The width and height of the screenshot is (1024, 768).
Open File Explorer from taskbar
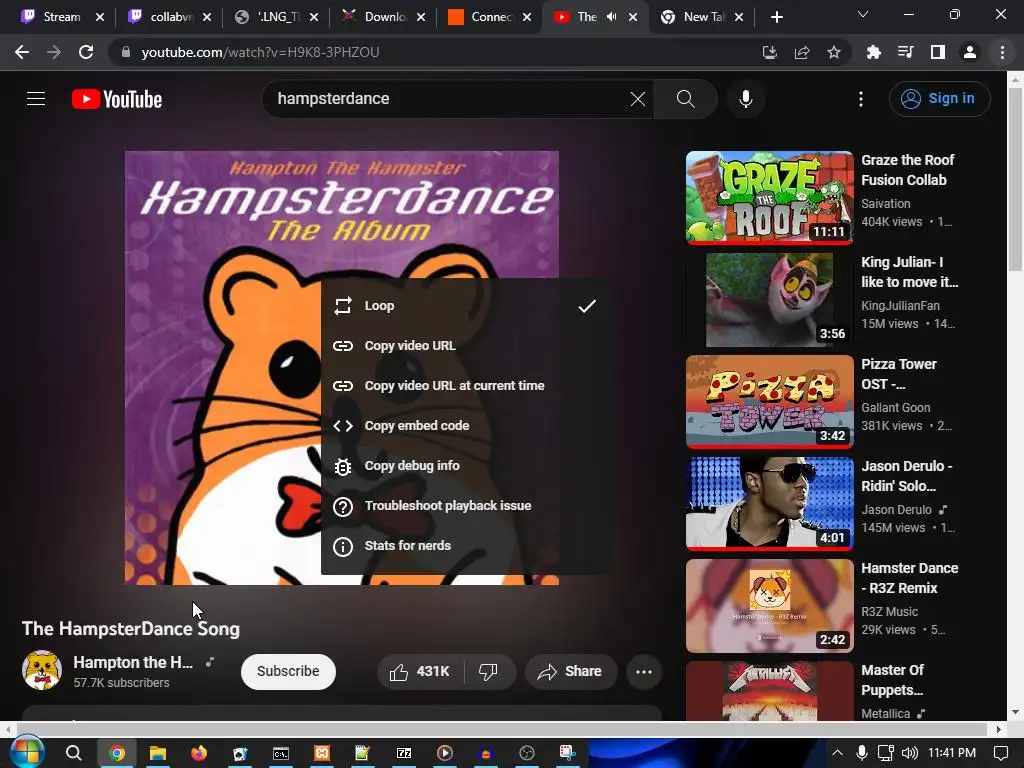pyautogui.click(x=158, y=753)
